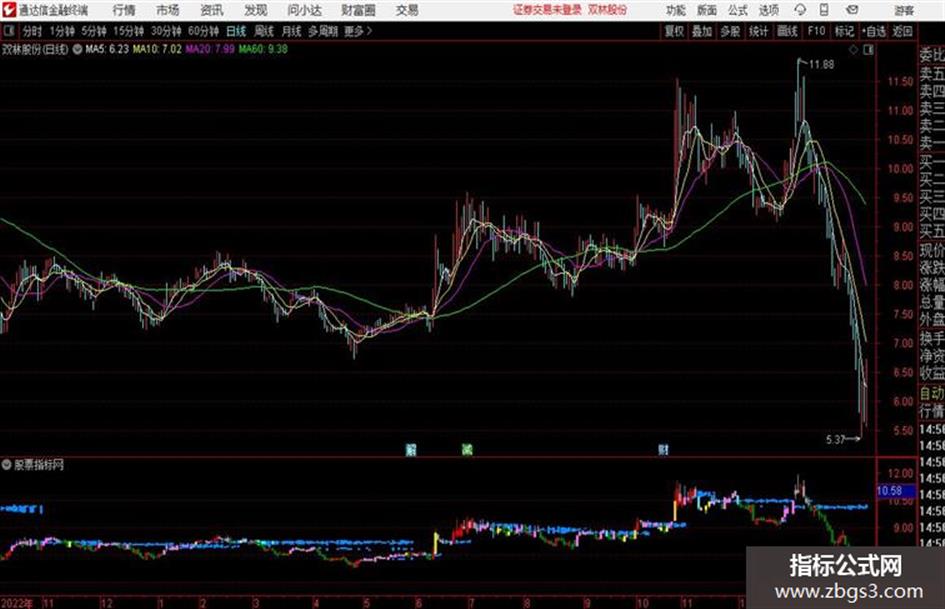
Task: Switch to the 5分钟 period tab
Action: click(x=93, y=31)
